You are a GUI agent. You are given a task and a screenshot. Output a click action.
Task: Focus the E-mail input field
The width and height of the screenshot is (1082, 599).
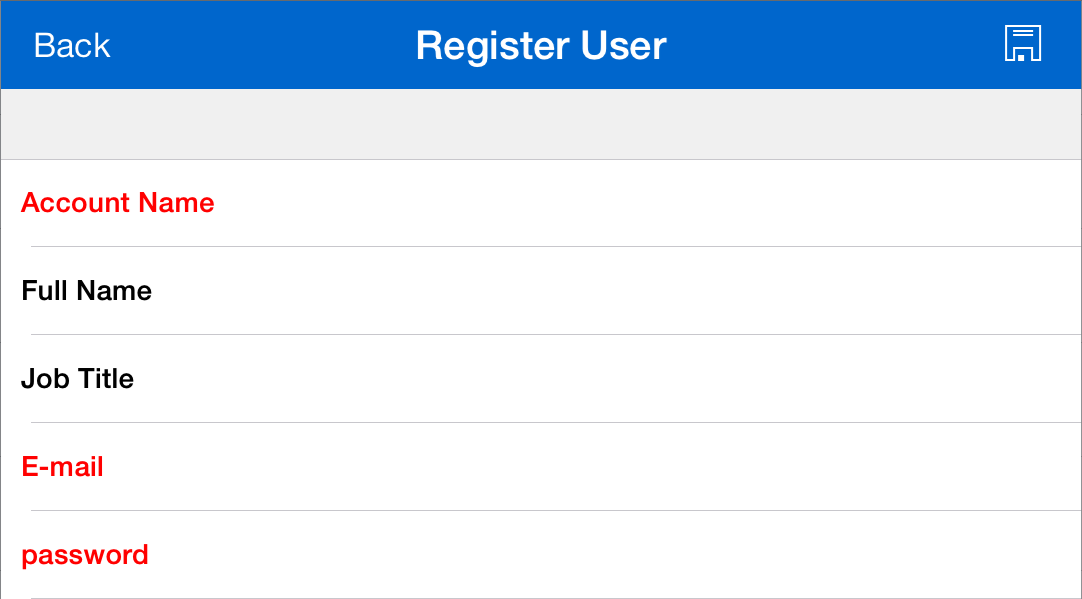coord(640,467)
